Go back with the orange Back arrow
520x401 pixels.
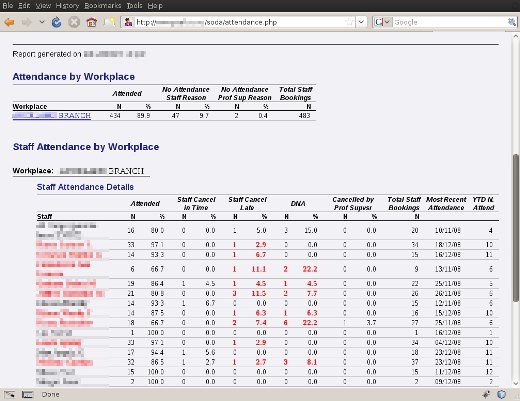point(10,22)
